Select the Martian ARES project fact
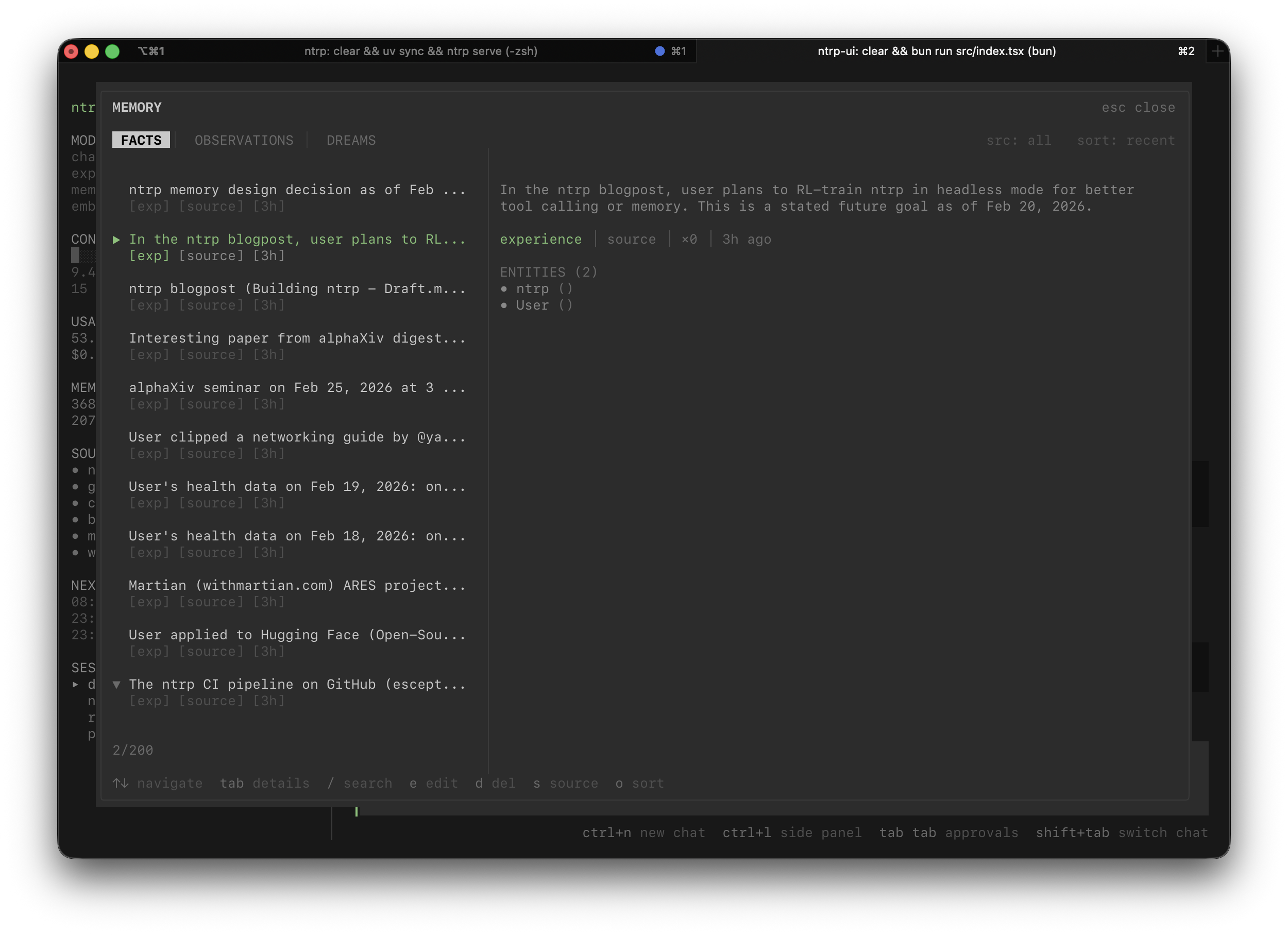Screen dimensions: 1288x935 (297, 585)
